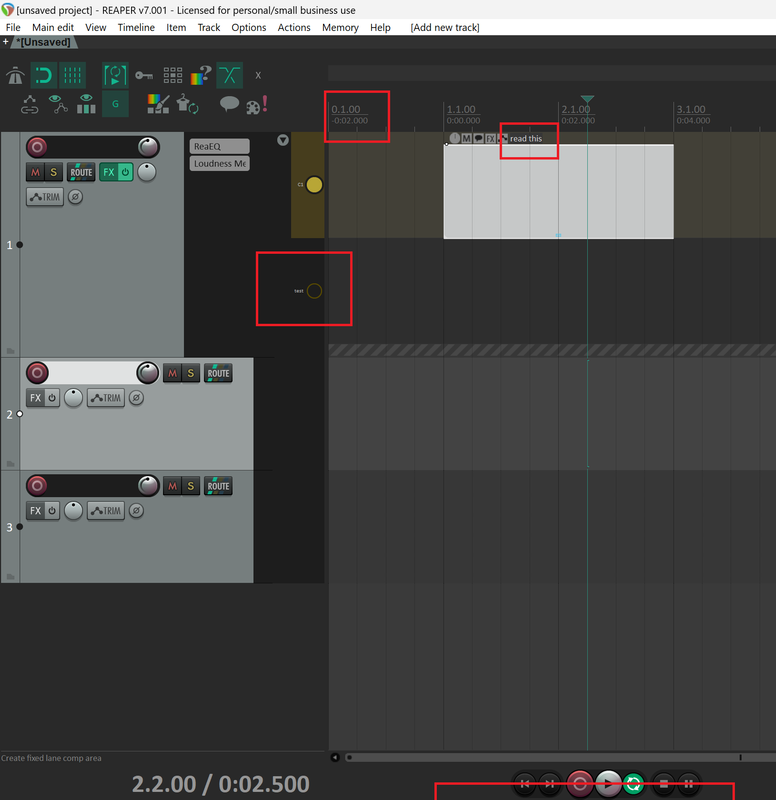
Task: Open the Main edit menu
Action: click(53, 28)
